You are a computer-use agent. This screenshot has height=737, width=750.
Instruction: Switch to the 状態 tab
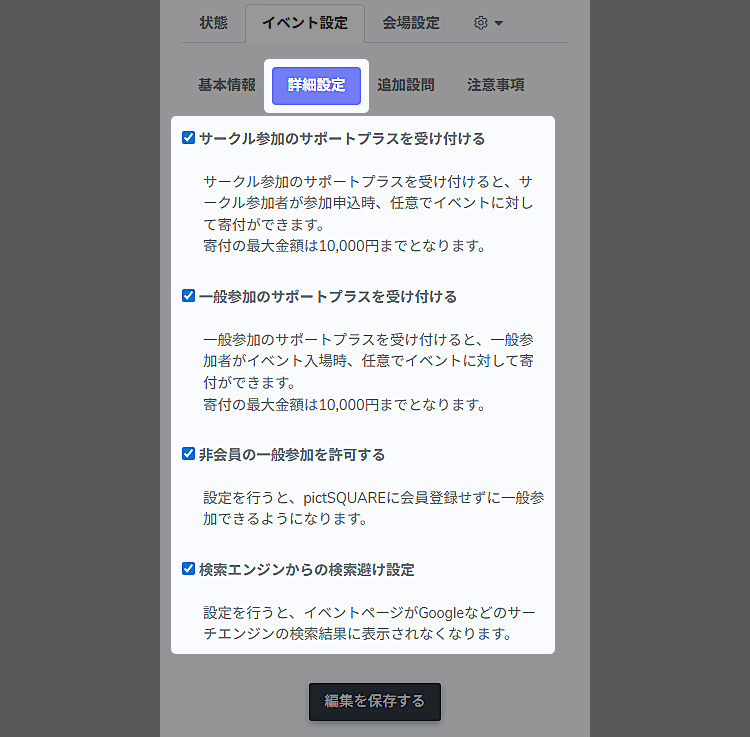(x=213, y=23)
